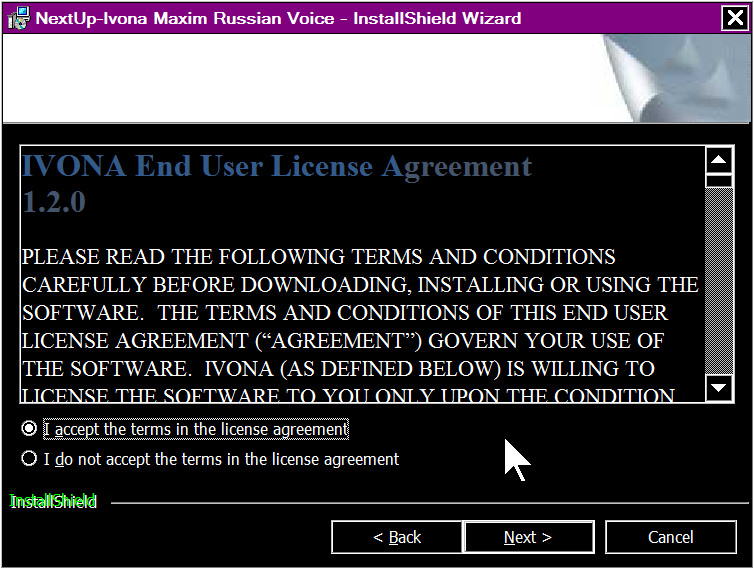Click the license scrollbar track below thumb

[718, 281]
